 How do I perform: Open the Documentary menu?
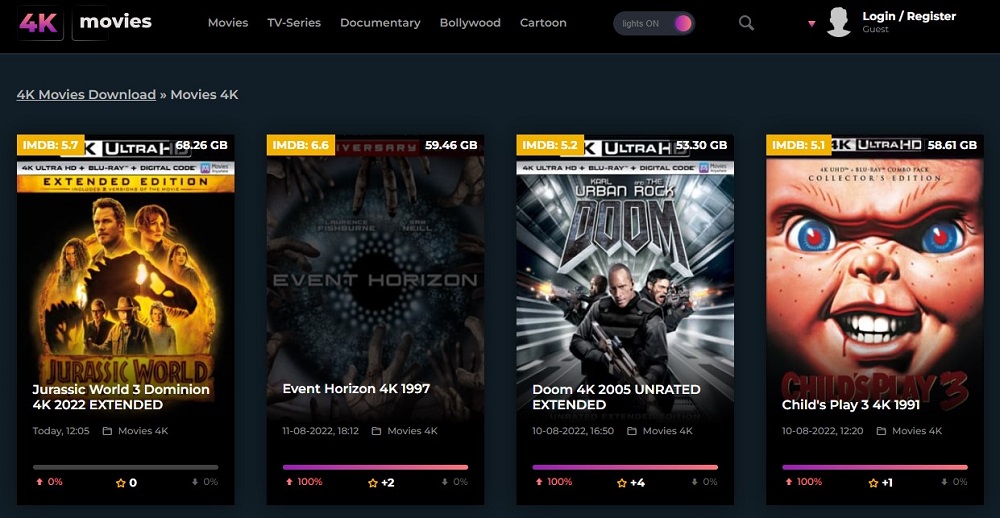tap(380, 23)
